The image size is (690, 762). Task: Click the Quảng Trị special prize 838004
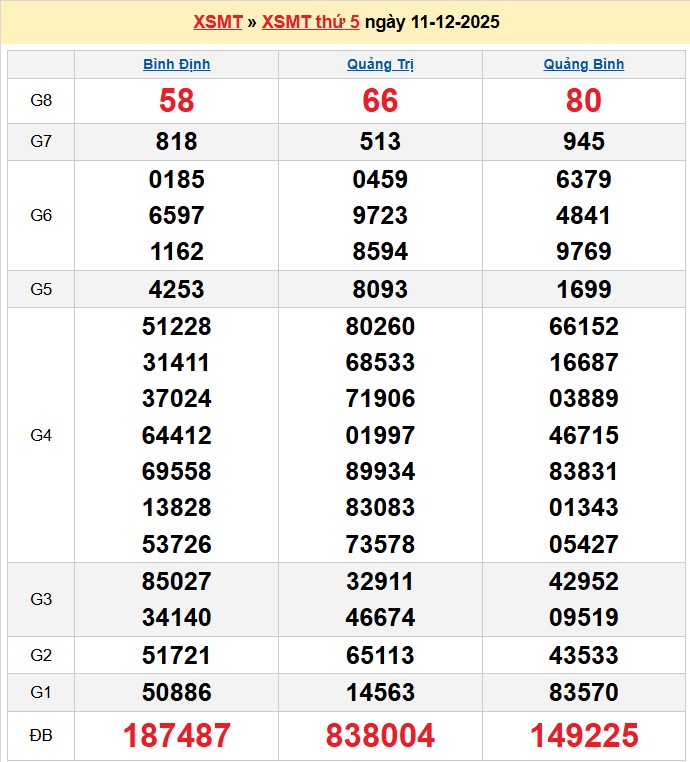click(380, 736)
